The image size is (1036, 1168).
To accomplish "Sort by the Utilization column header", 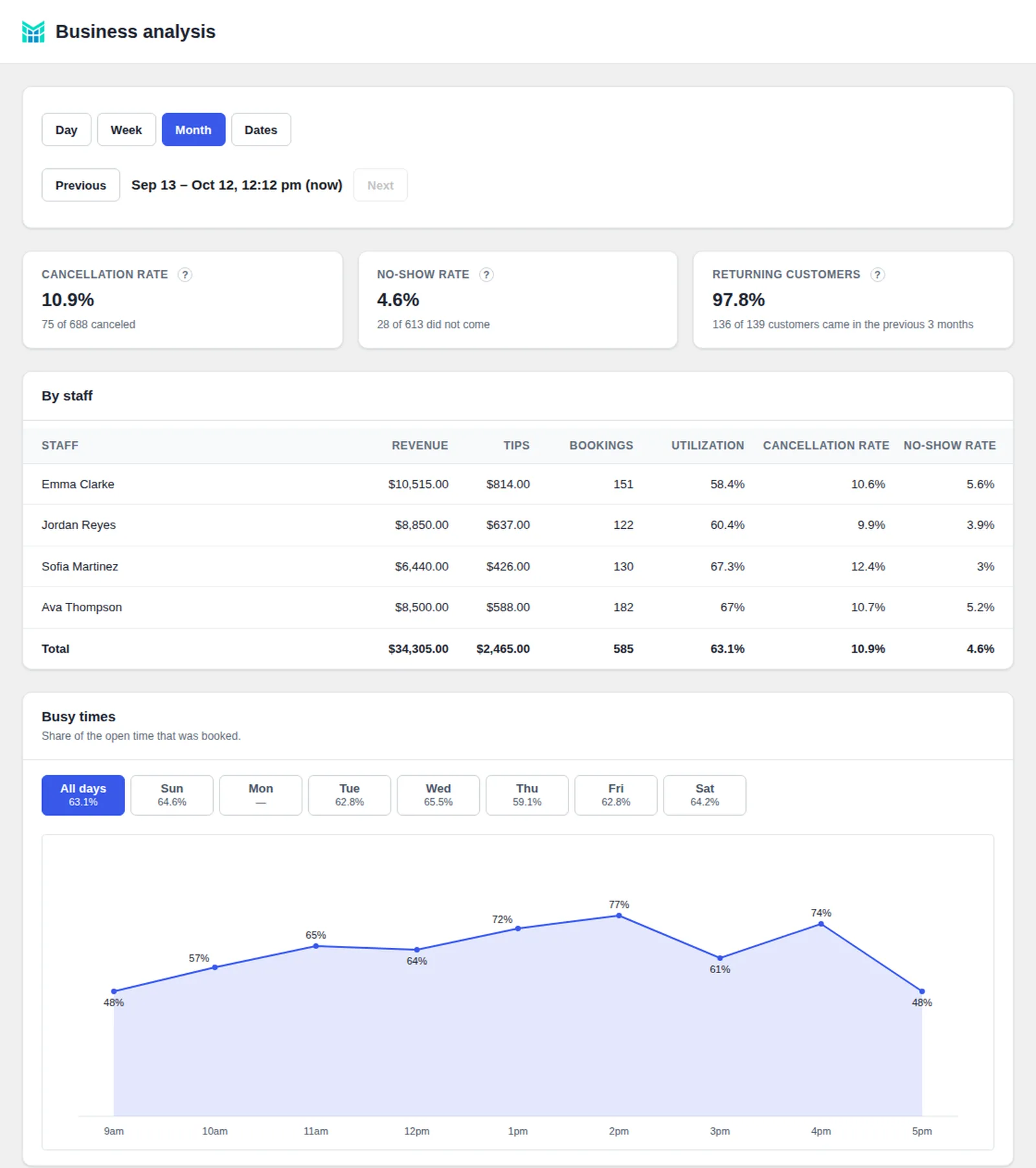I will 708,445.
